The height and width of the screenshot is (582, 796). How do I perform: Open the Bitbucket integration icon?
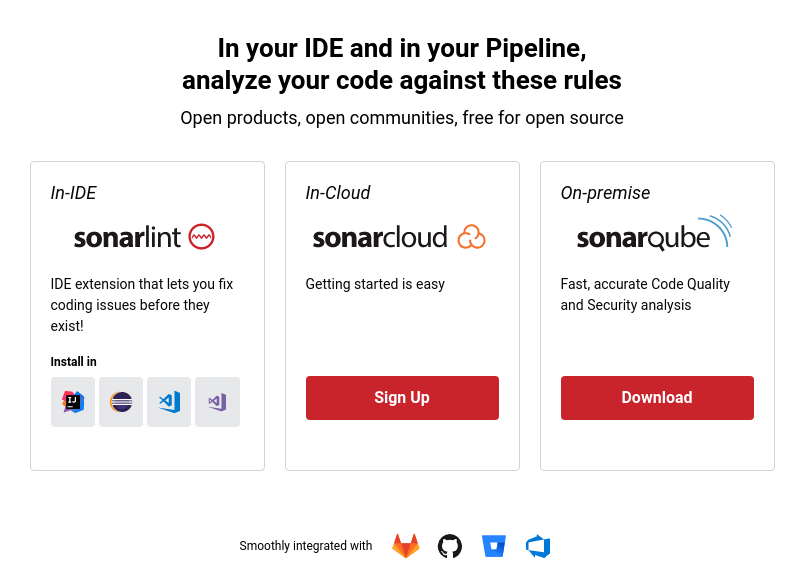[494, 546]
